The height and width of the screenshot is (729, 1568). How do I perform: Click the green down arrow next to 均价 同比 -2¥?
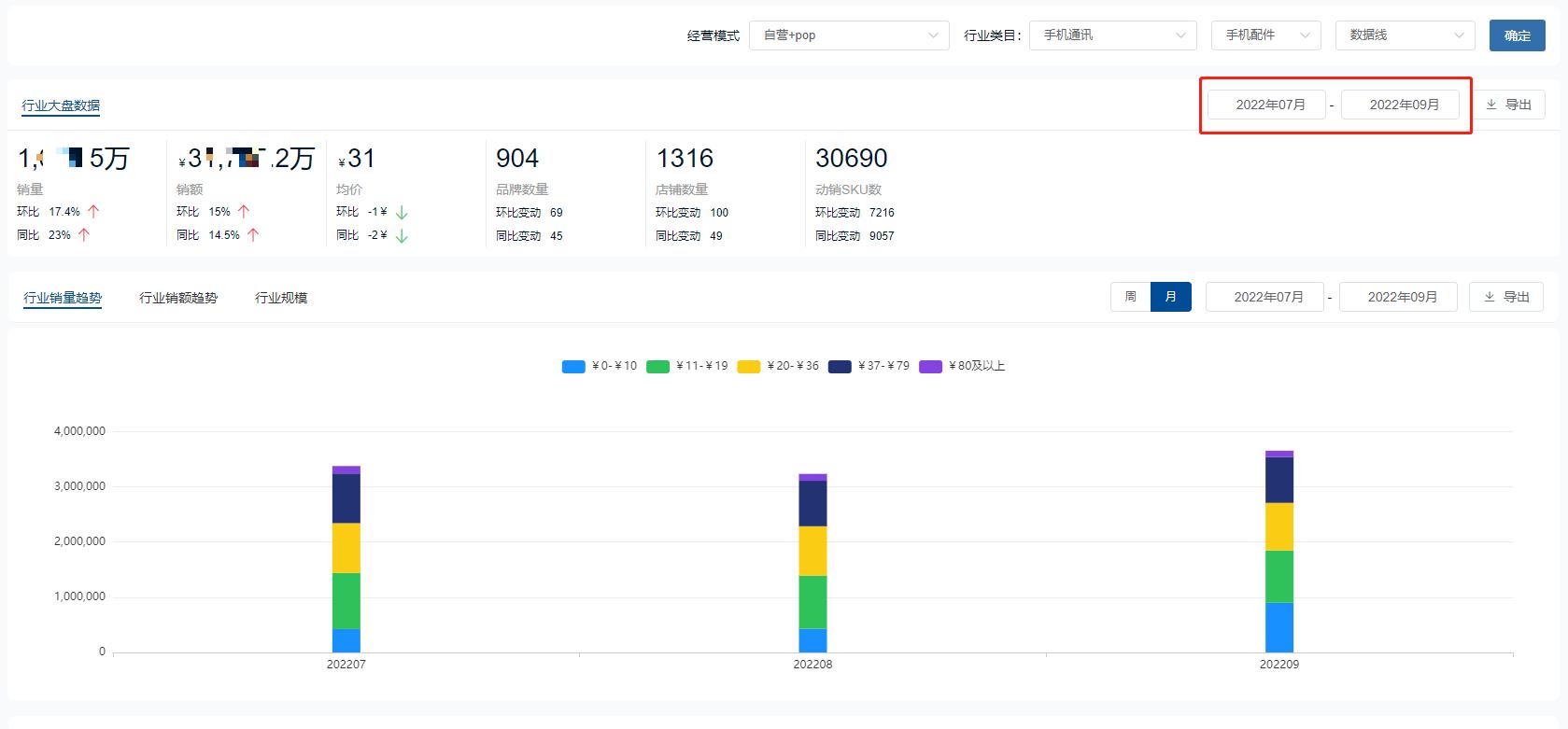402,236
